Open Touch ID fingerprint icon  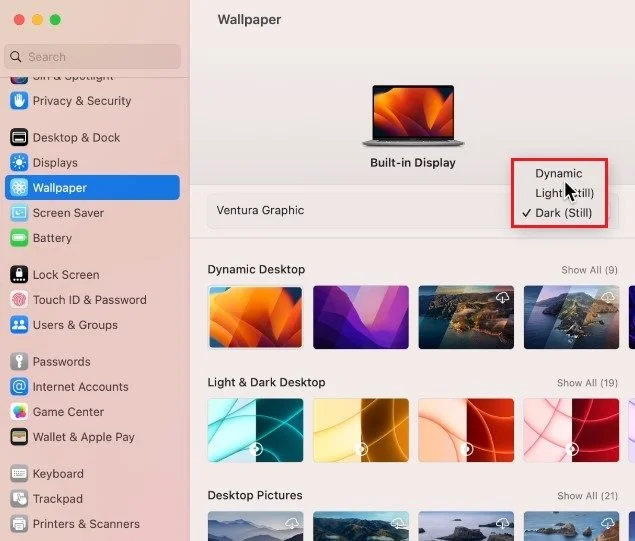19,300
